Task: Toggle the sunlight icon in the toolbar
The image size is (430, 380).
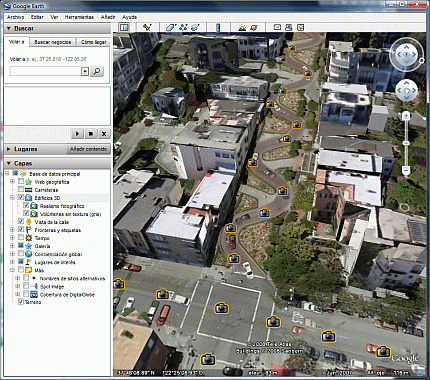Action: click(242, 27)
